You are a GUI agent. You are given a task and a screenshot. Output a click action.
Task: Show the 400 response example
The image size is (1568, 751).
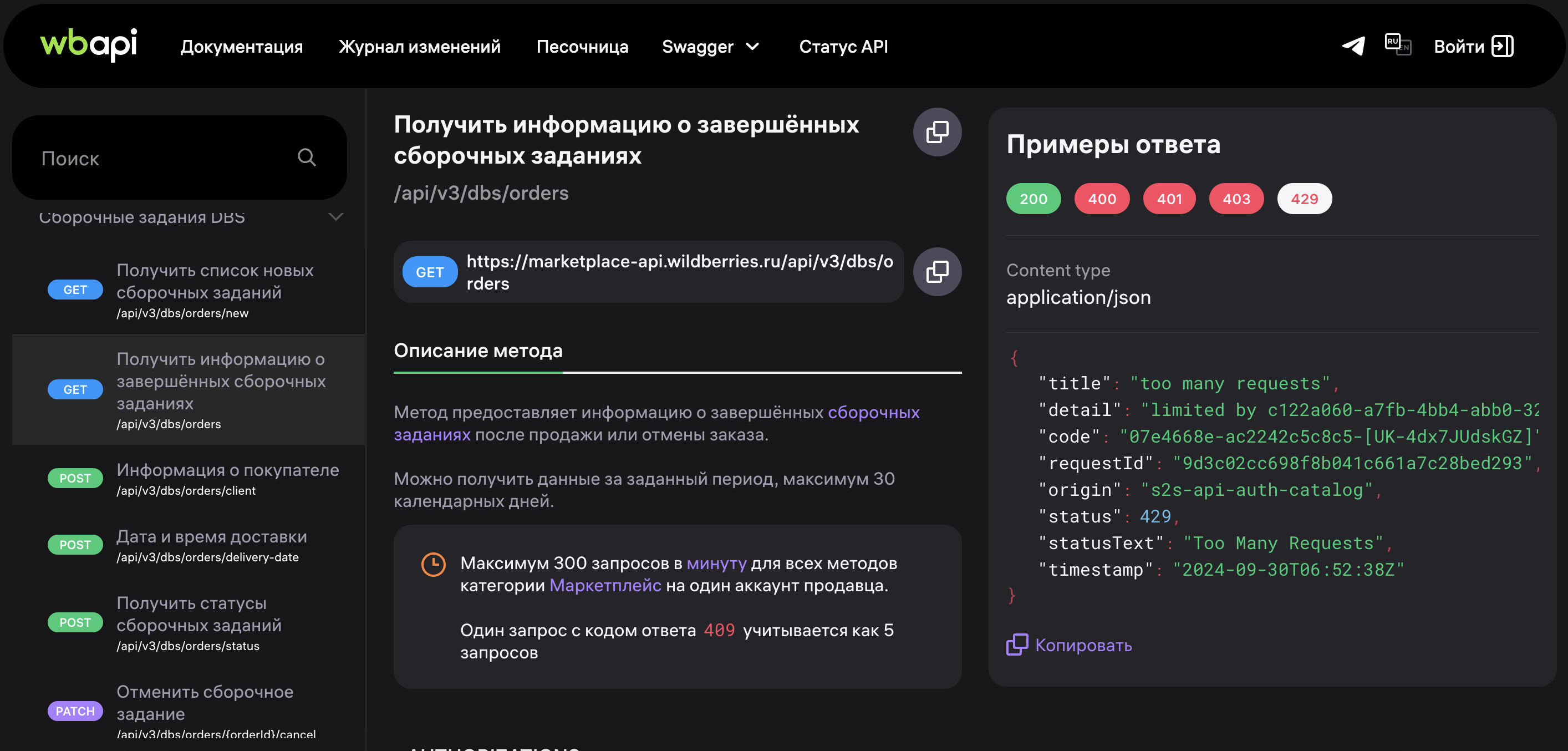pos(1102,199)
